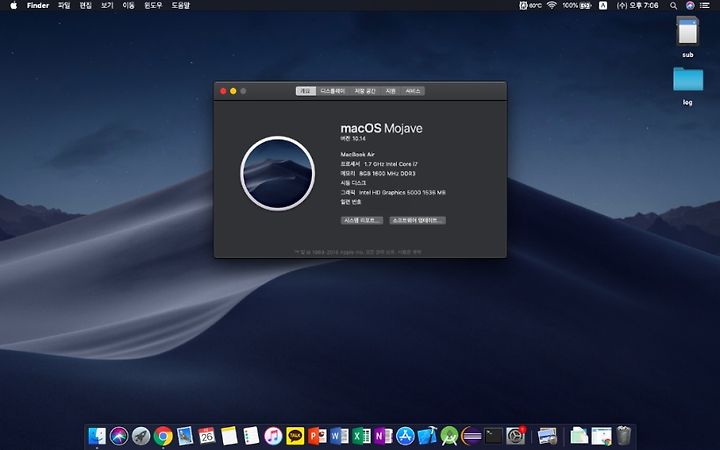Open the input source A menu

(603, 6)
